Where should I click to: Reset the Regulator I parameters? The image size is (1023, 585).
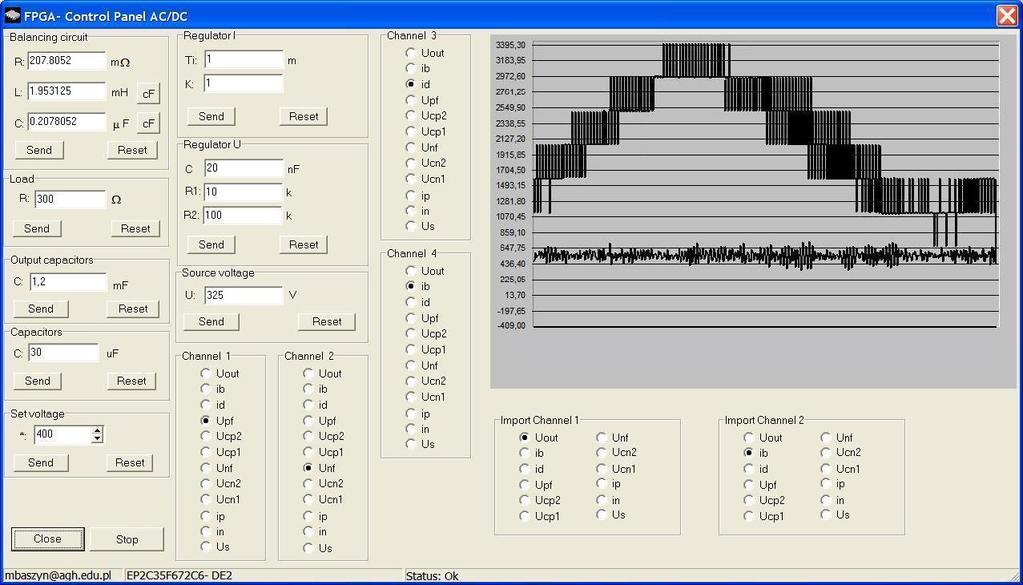coord(303,116)
